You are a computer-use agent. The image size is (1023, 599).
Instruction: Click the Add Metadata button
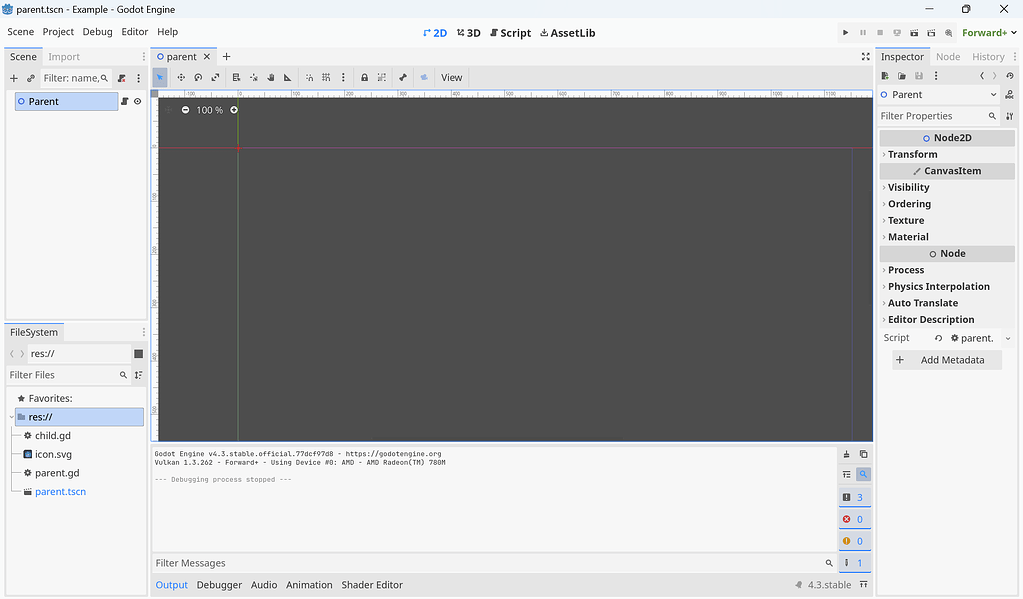[946, 359]
